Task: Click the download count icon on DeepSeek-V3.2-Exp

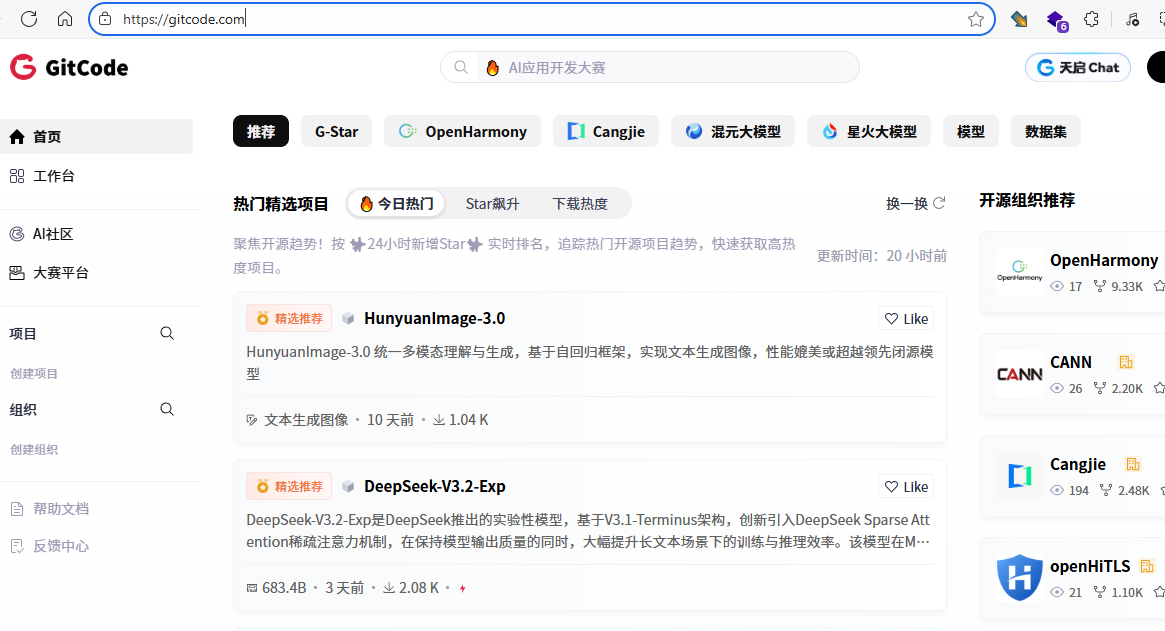Action: pos(389,588)
